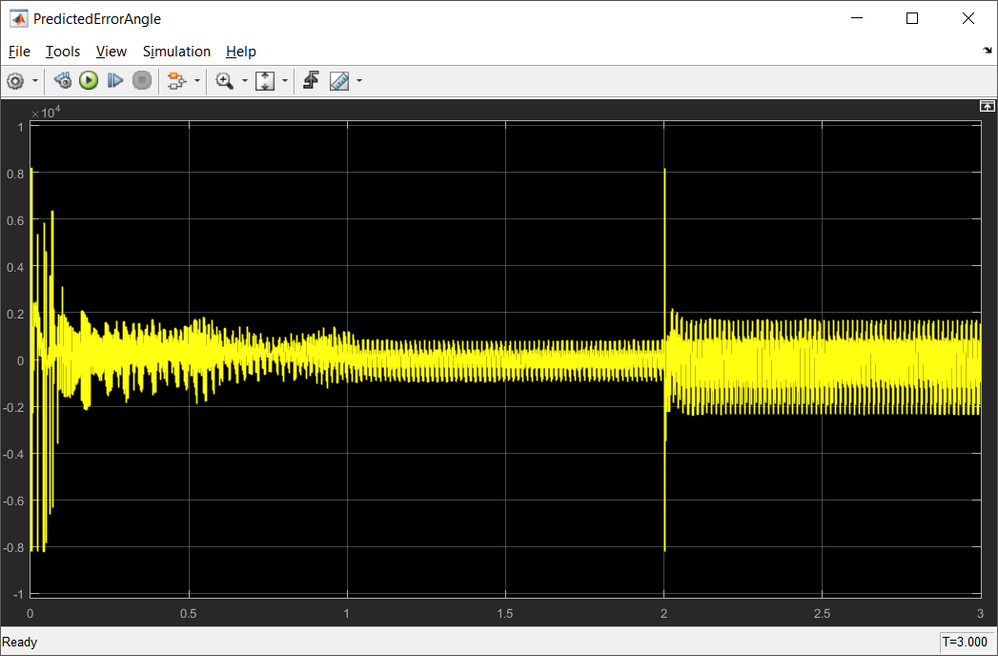Click the Step Forward button
Image resolution: width=998 pixels, height=656 pixels.
(115, 80)
